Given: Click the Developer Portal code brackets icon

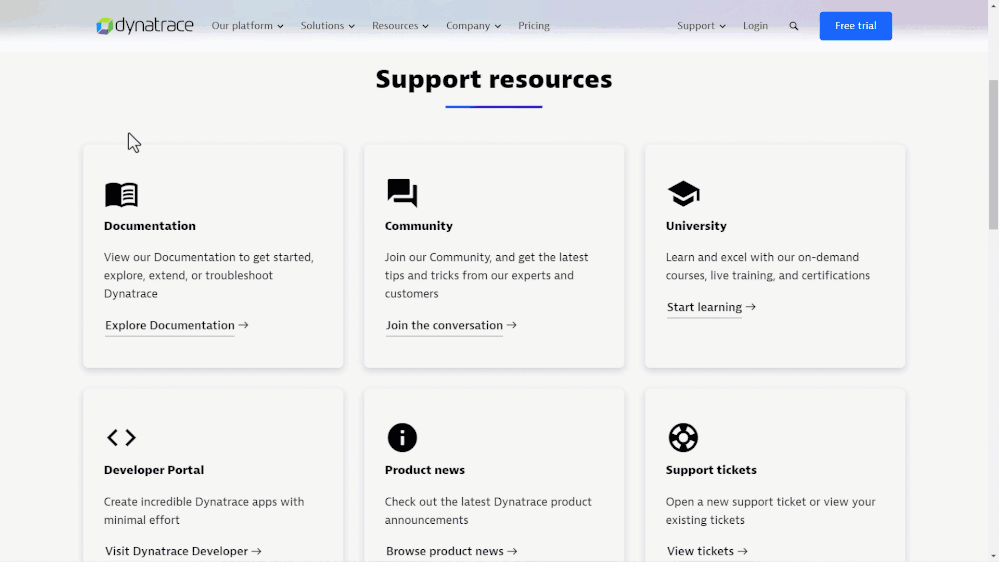Looking at the screenshot, I should coord(121,437).
